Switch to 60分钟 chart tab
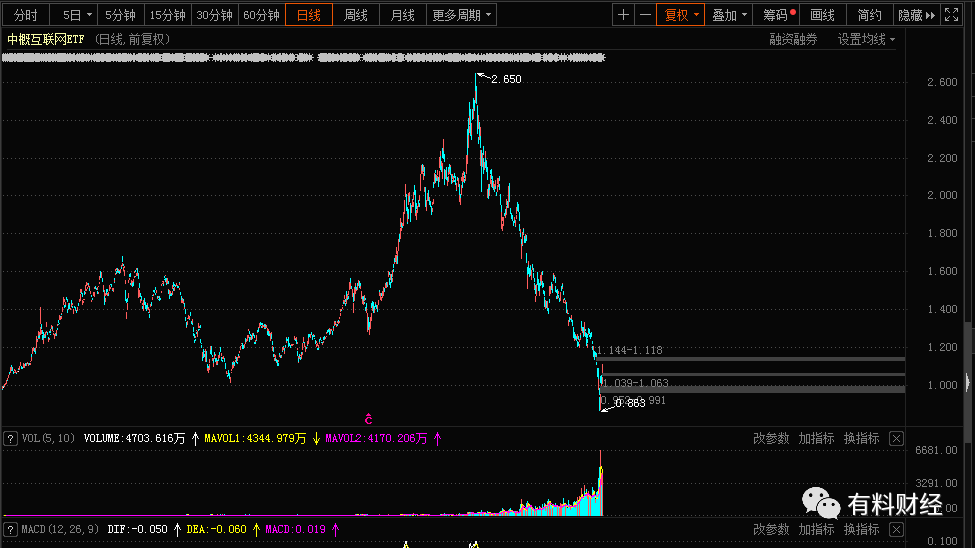 pyautogui.click(x=261, y=15)
